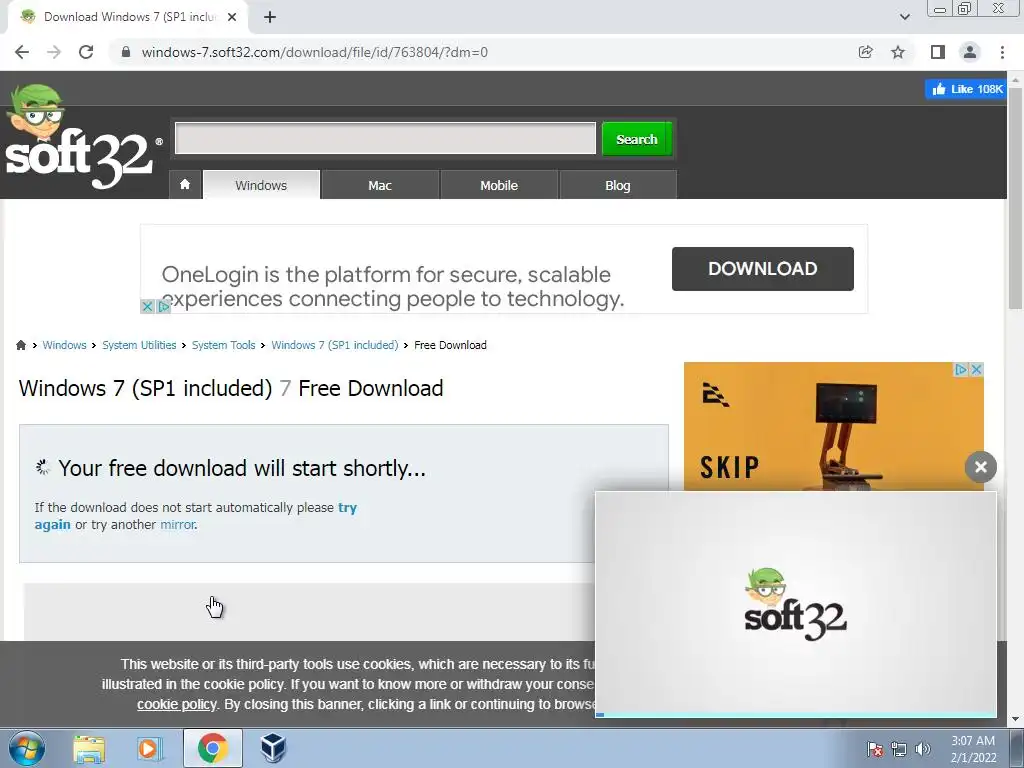Click the 'try again' download link
This screenshot has height=768, width=1024.
pyautogui.click(x=347, y=507)
